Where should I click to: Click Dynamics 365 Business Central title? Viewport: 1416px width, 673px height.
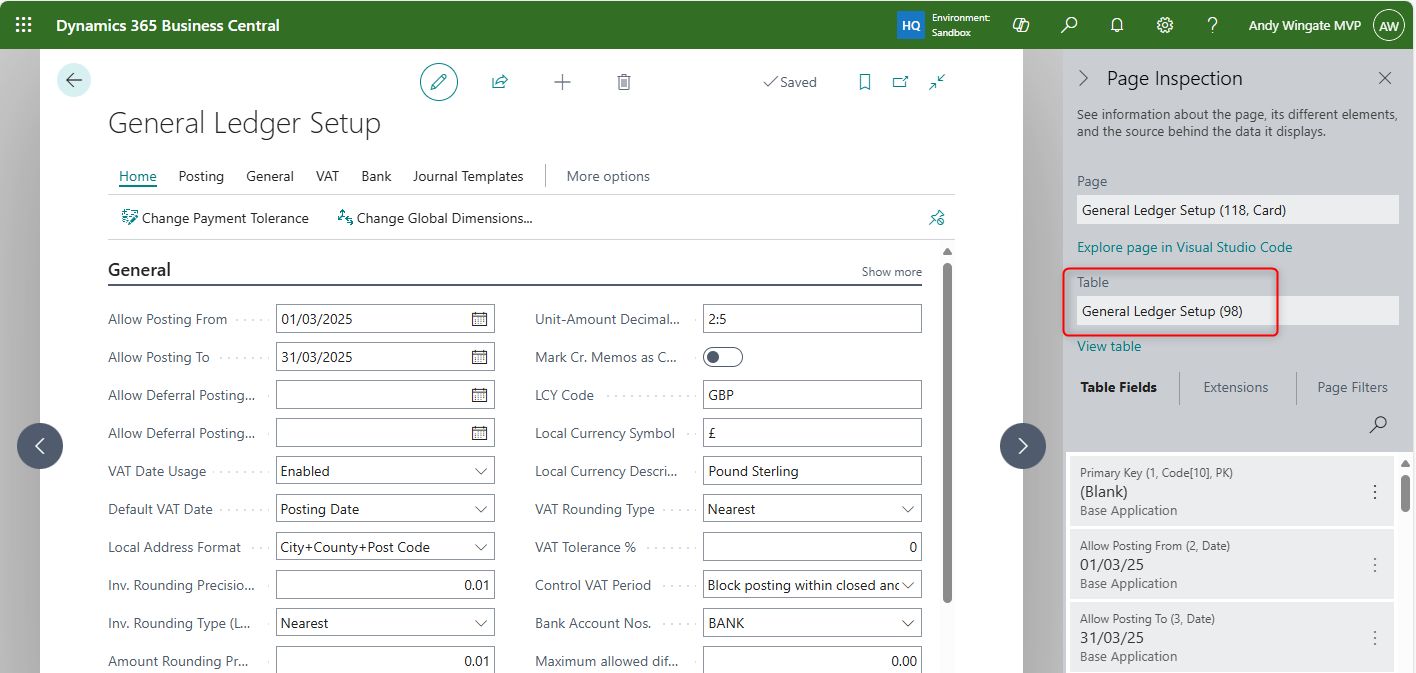pos(168,26)
